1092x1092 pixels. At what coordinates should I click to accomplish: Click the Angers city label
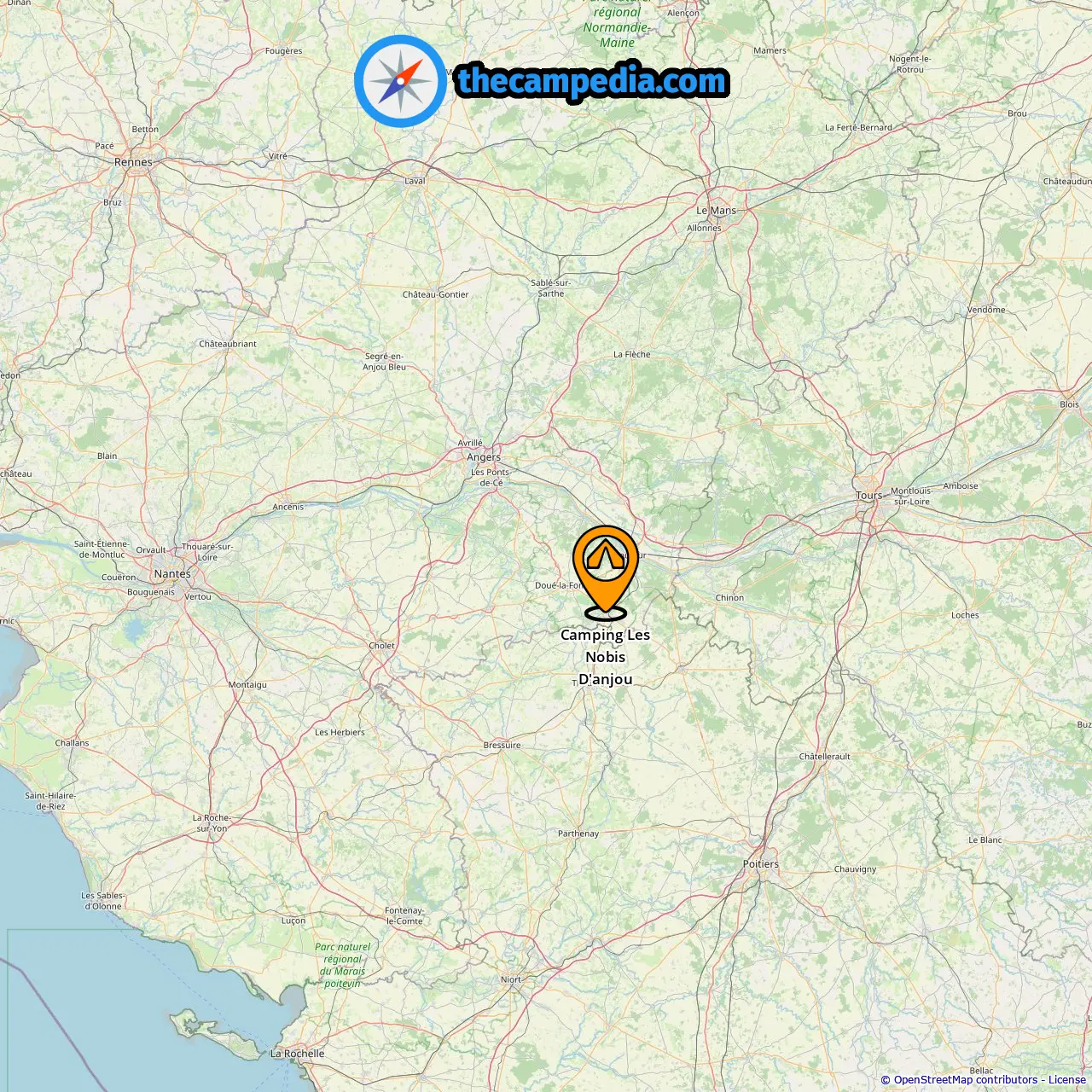click(484, 457)
